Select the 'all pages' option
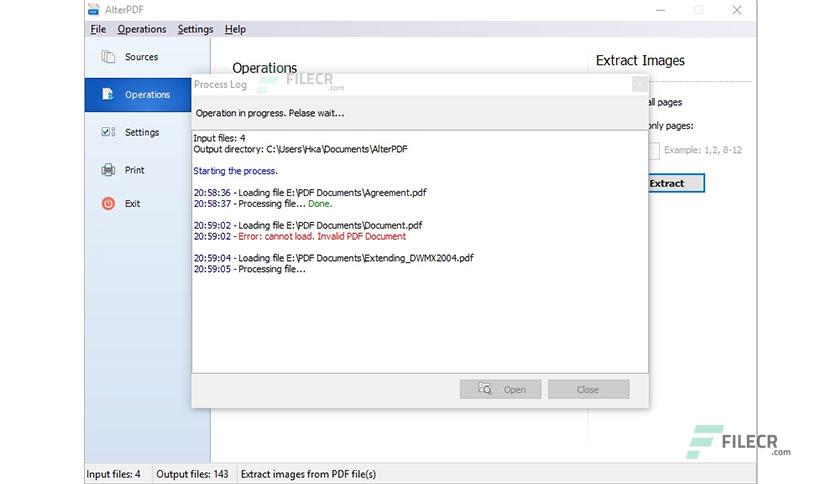 [x=665, y=102]
